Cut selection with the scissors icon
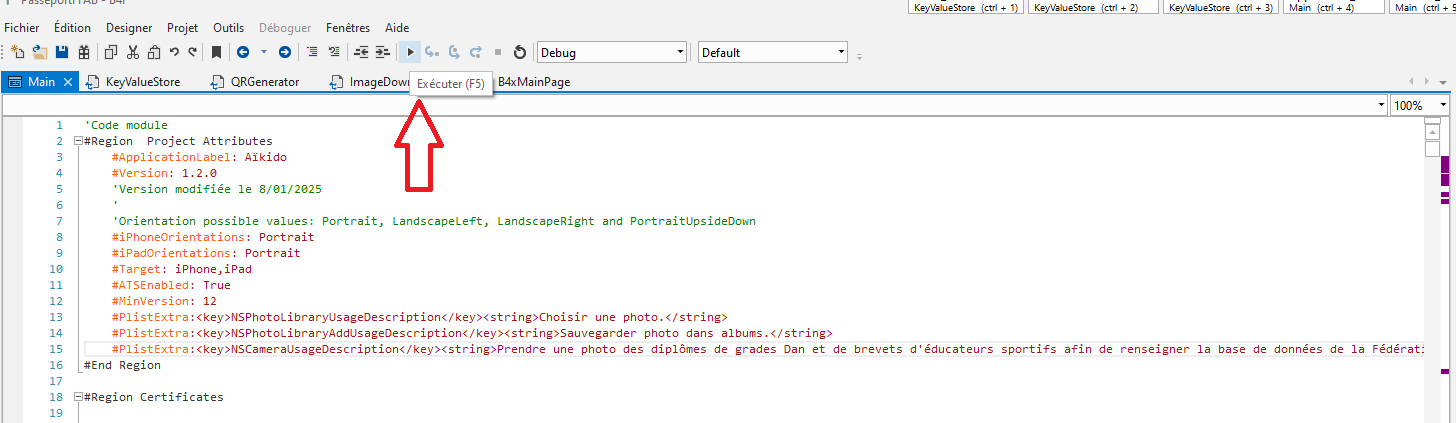Viewport: 1456px width, 423px height. click(133, 52)
